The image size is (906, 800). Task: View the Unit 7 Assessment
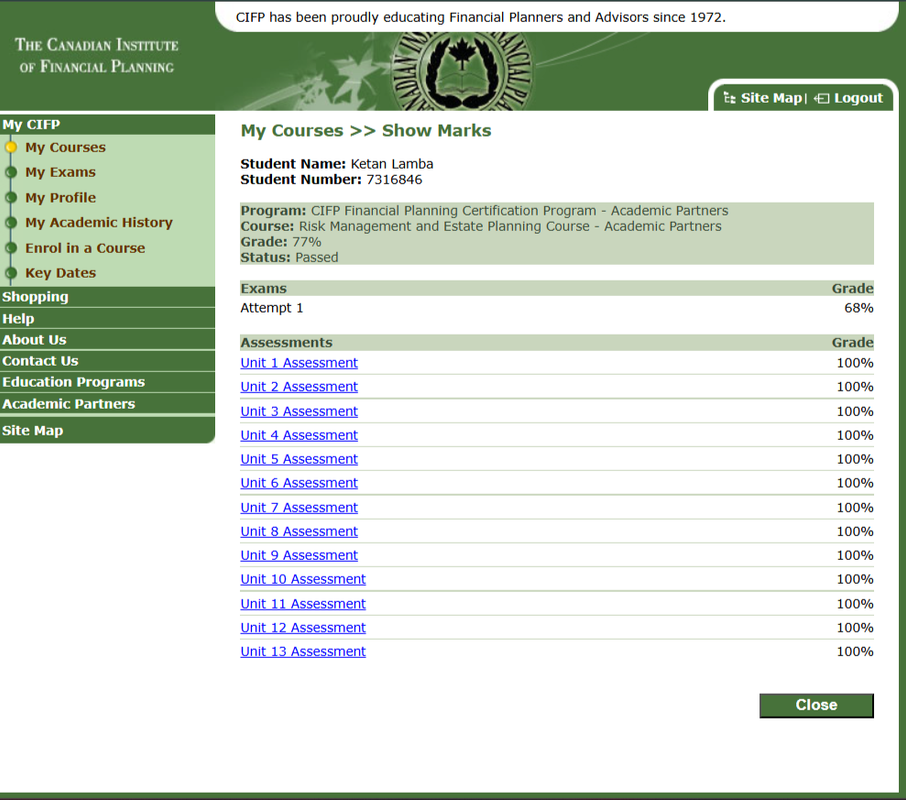[x=299, y=507]
